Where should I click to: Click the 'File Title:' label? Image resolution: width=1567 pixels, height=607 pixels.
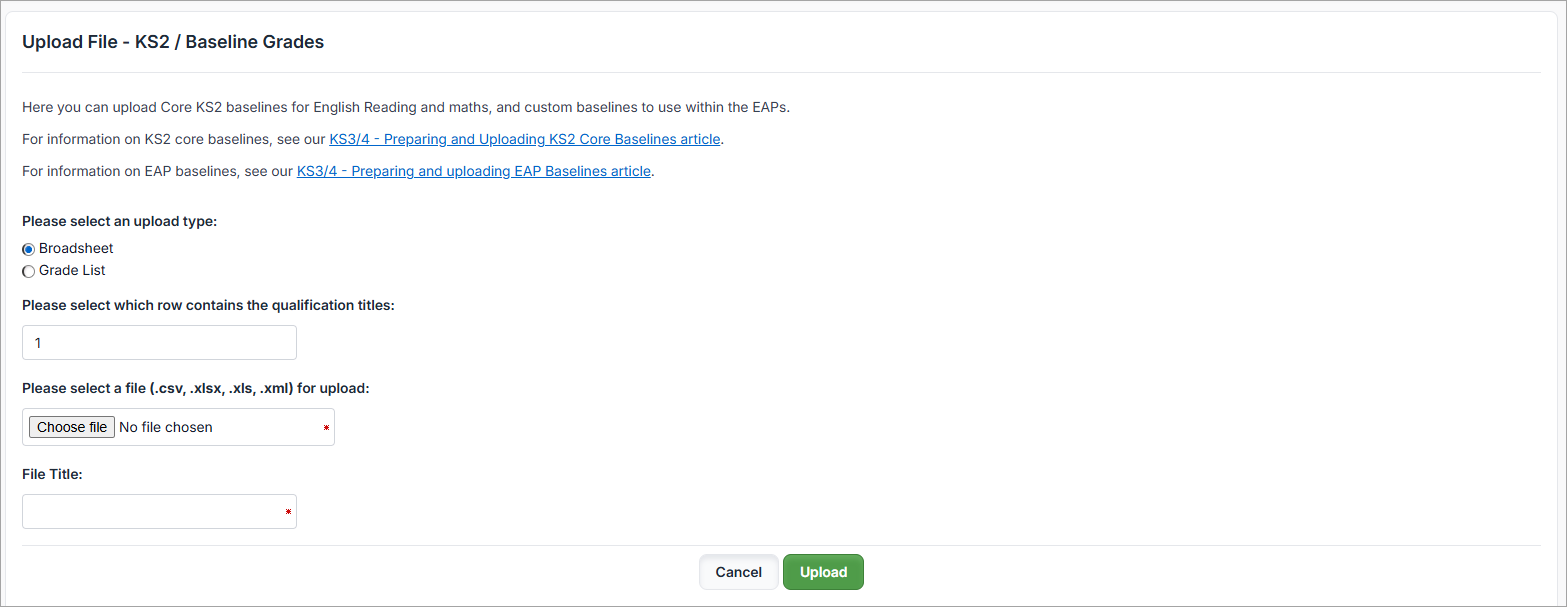point(52,474)
